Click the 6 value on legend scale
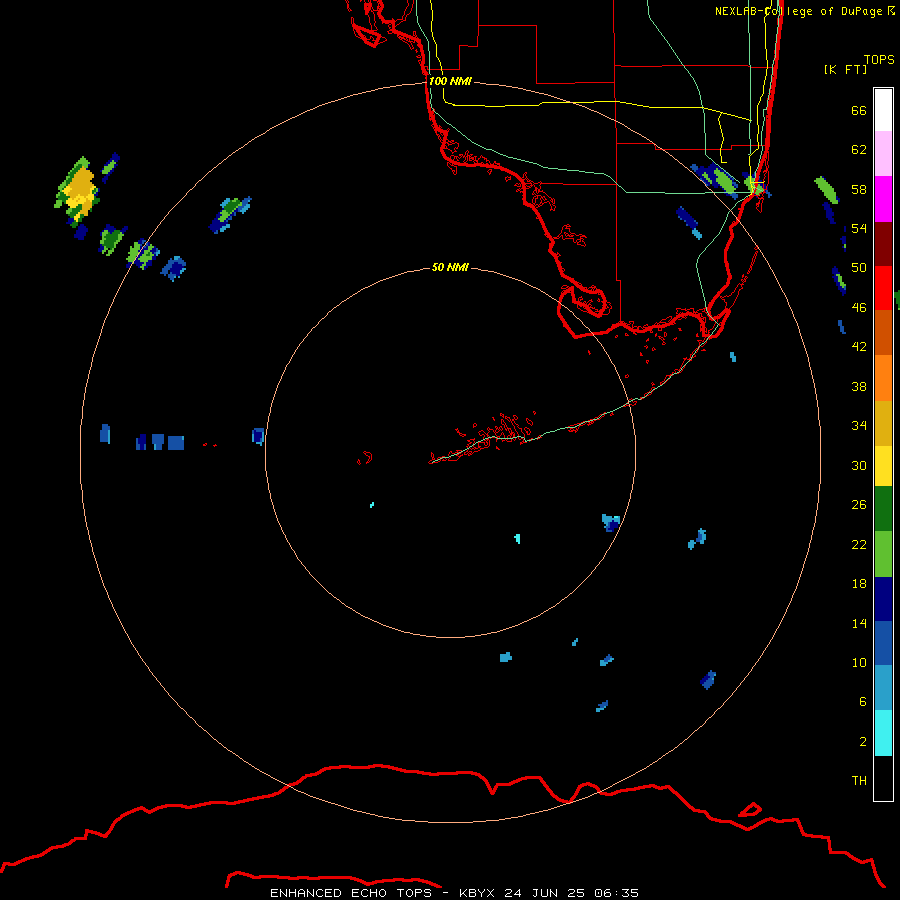 [x=863, y=702]
